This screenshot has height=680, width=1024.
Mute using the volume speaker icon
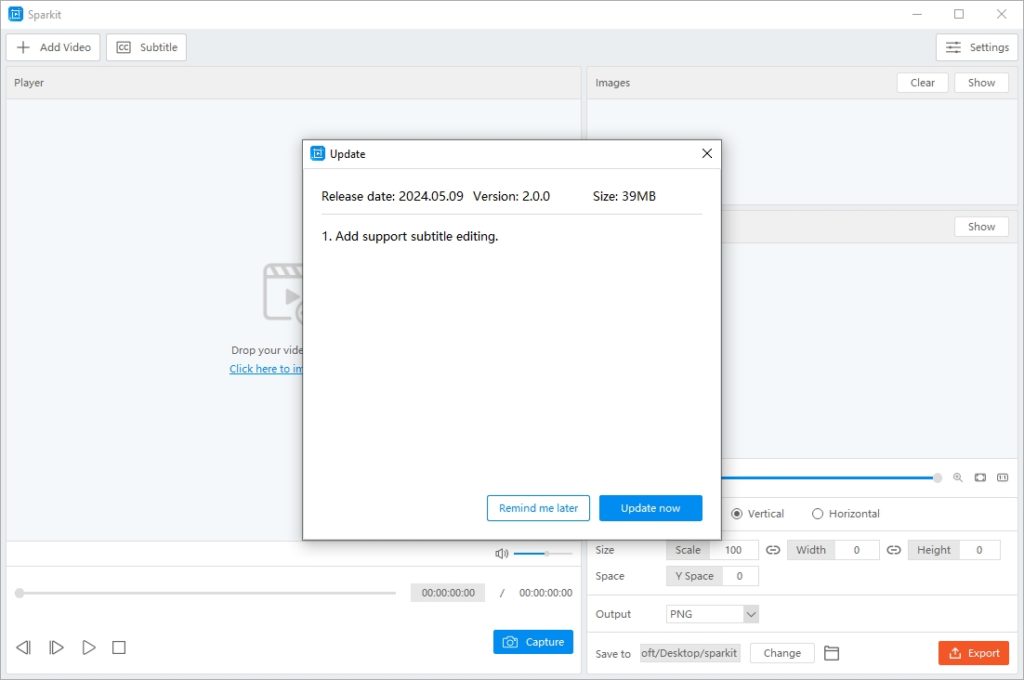(x=502, y=554)
